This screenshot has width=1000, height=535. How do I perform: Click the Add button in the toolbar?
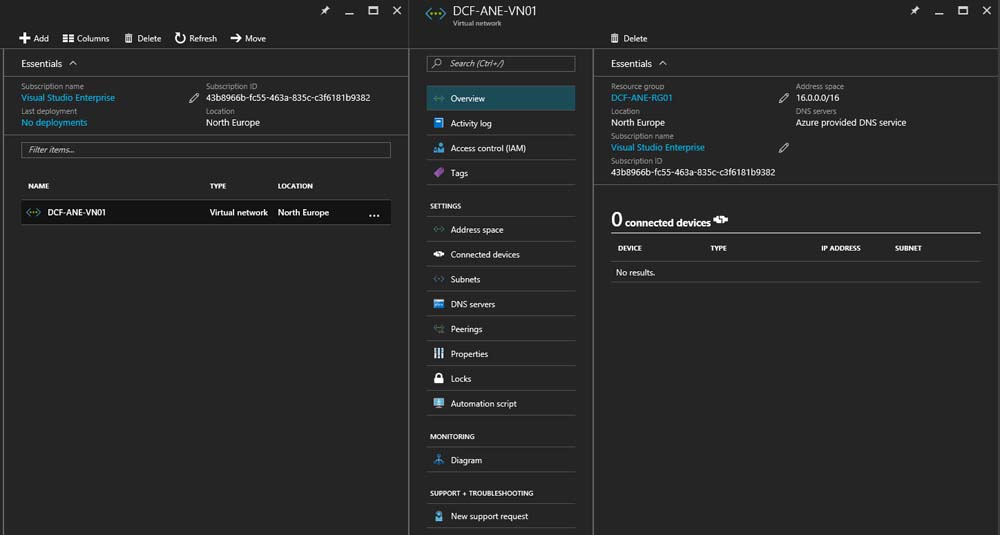point(33,38)
